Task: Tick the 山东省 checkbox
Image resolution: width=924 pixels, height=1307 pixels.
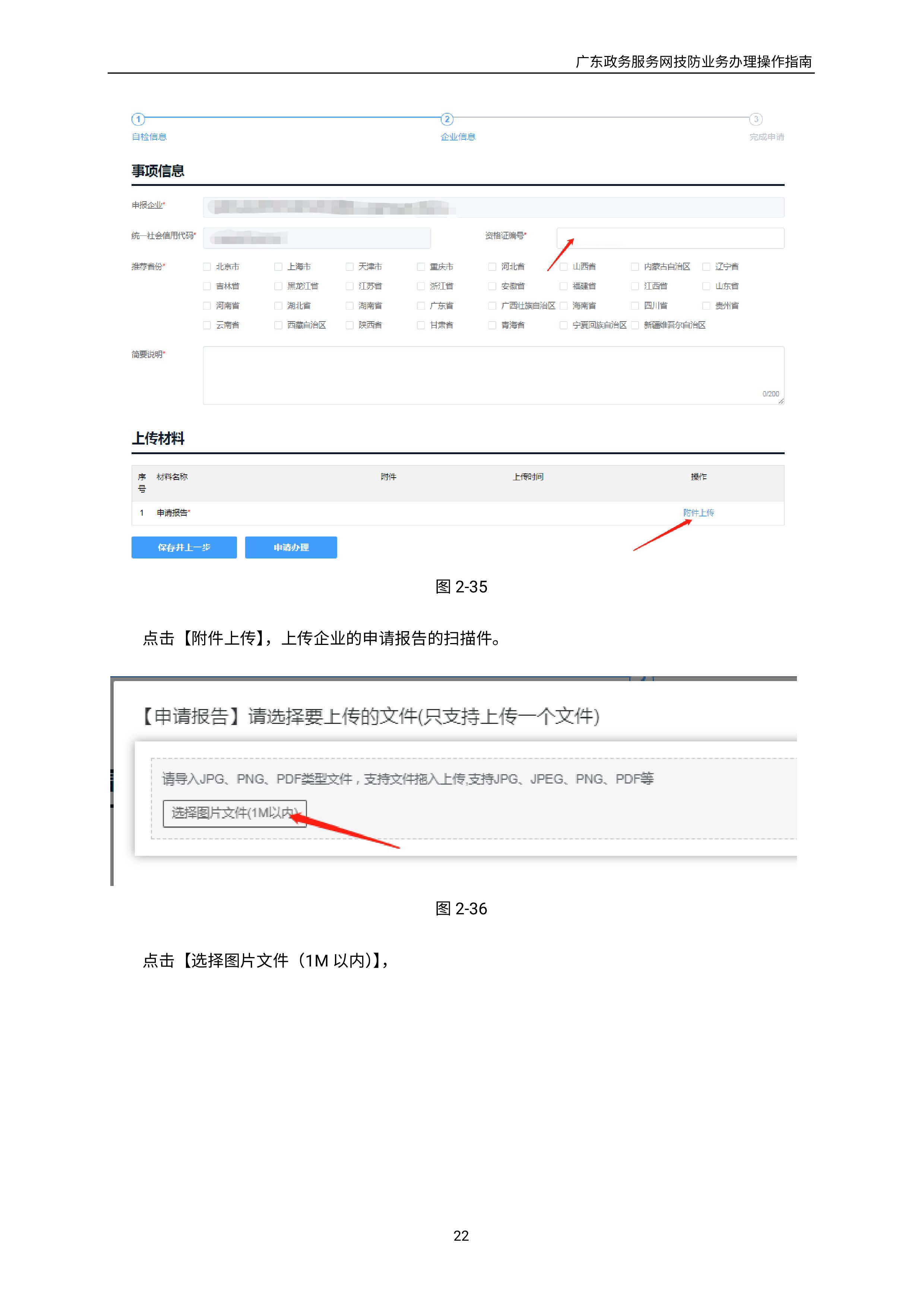Action: tap(706, 286)
